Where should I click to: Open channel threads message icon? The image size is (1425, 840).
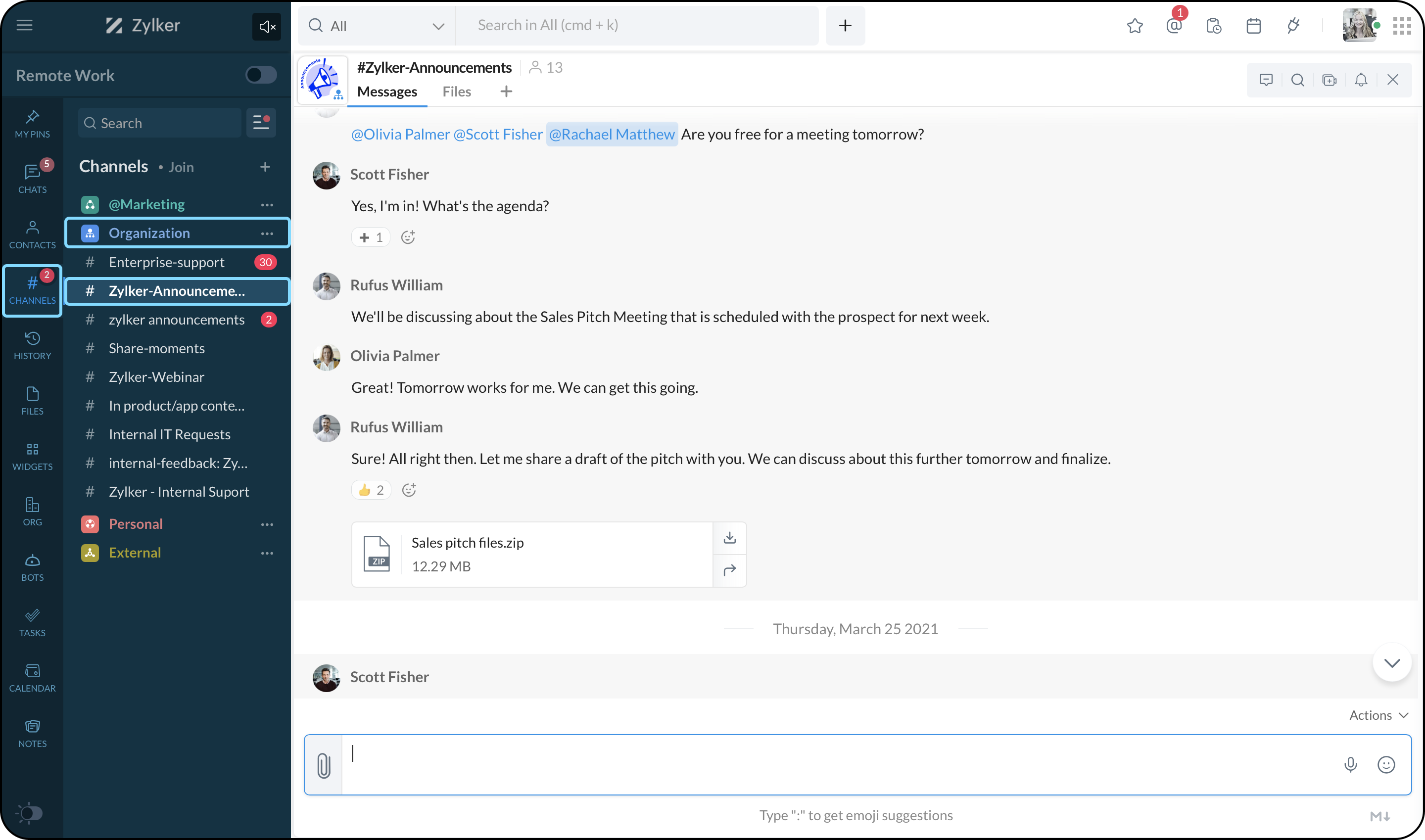[1266, 80]
